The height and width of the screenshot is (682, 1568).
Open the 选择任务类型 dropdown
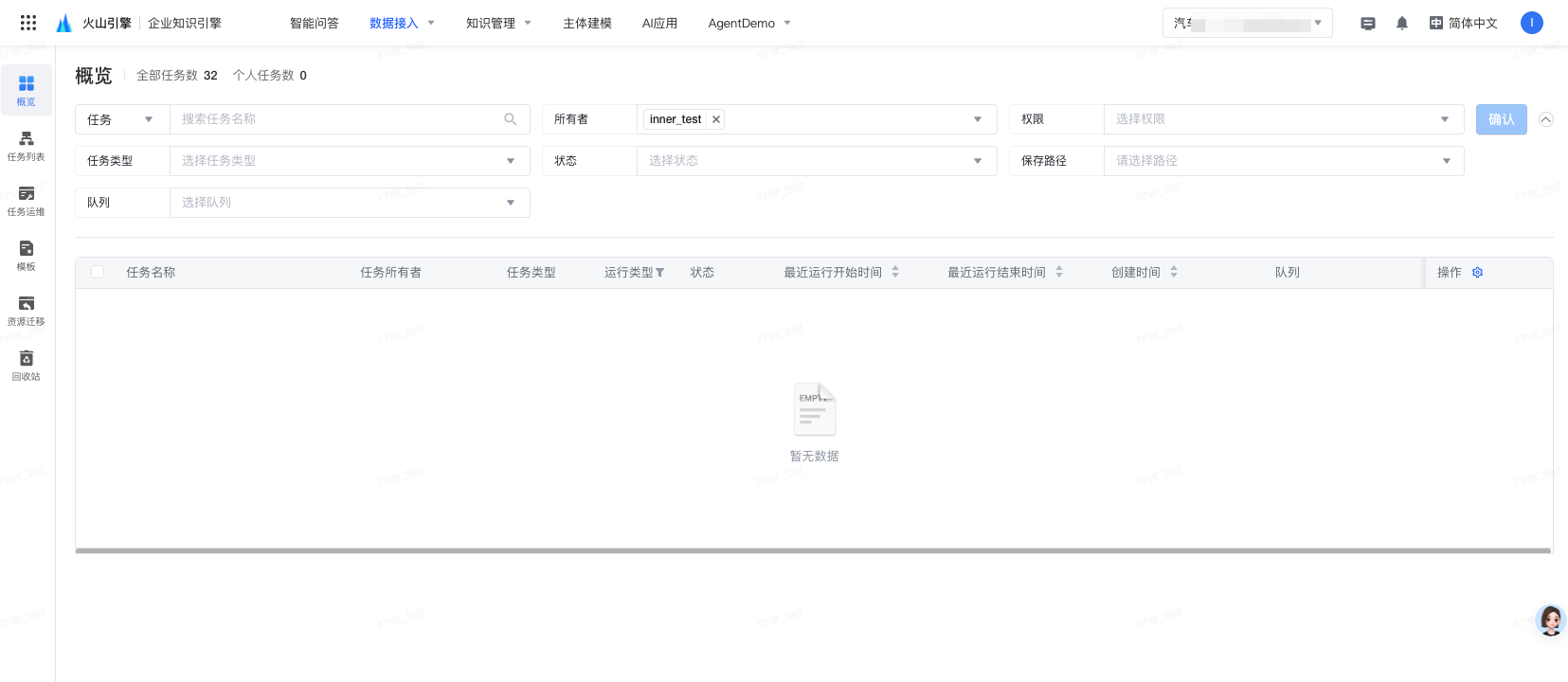(350, 161)
